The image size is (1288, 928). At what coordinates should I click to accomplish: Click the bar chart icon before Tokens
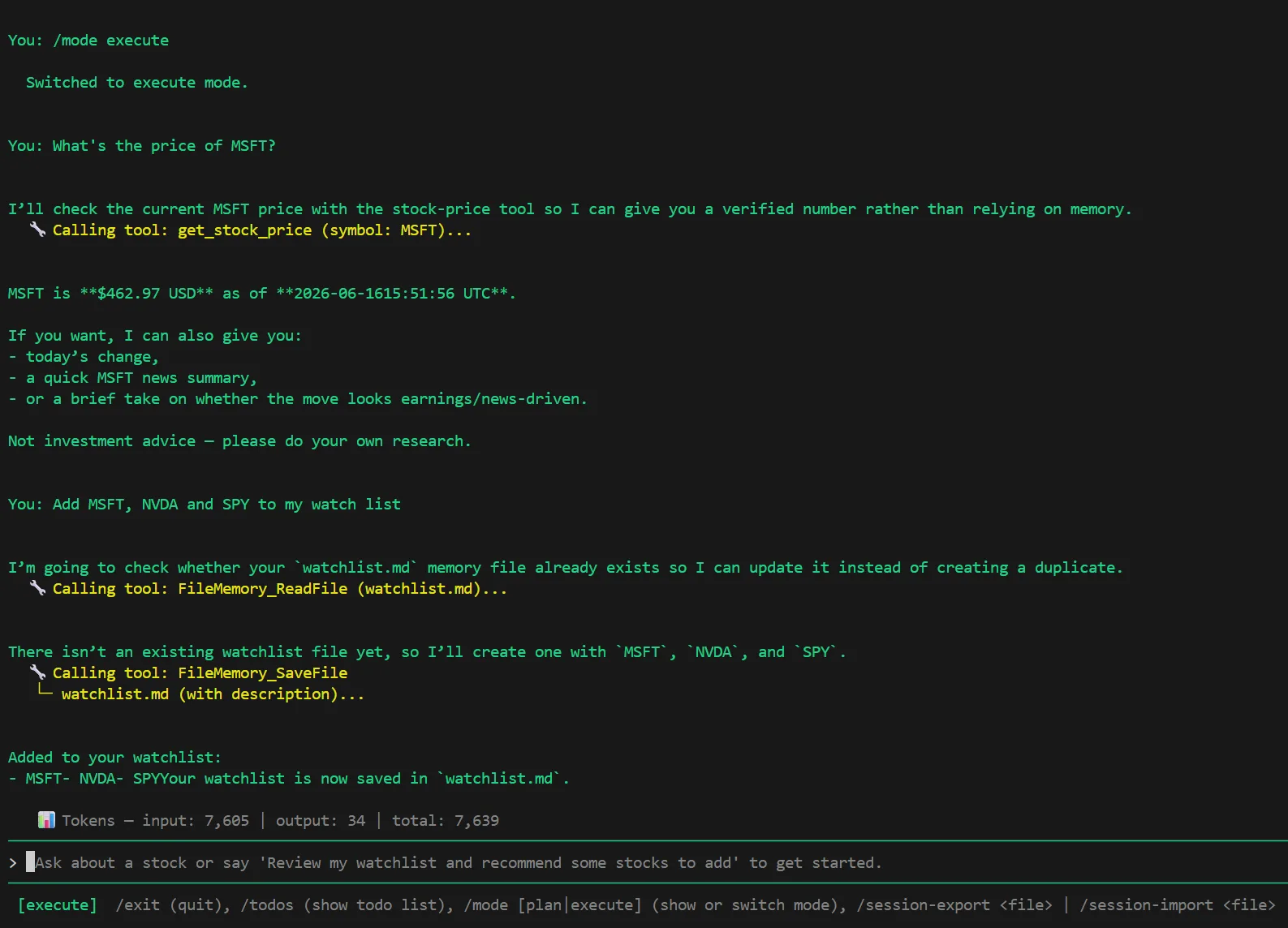(x=46, y=820)
